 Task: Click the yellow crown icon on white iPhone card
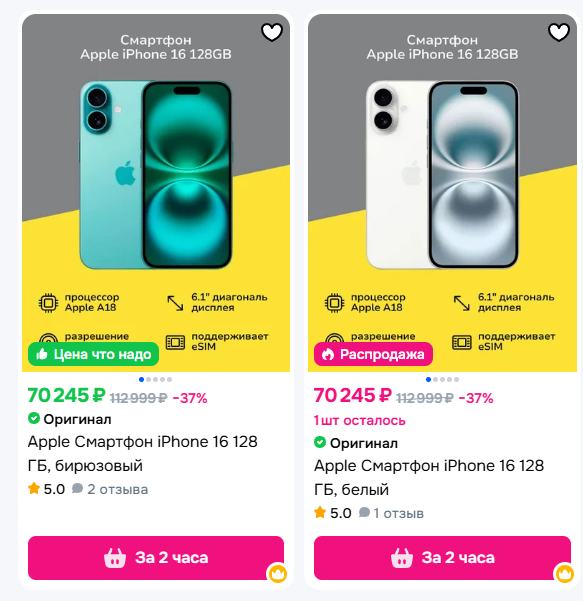click(x=564, y=573)
